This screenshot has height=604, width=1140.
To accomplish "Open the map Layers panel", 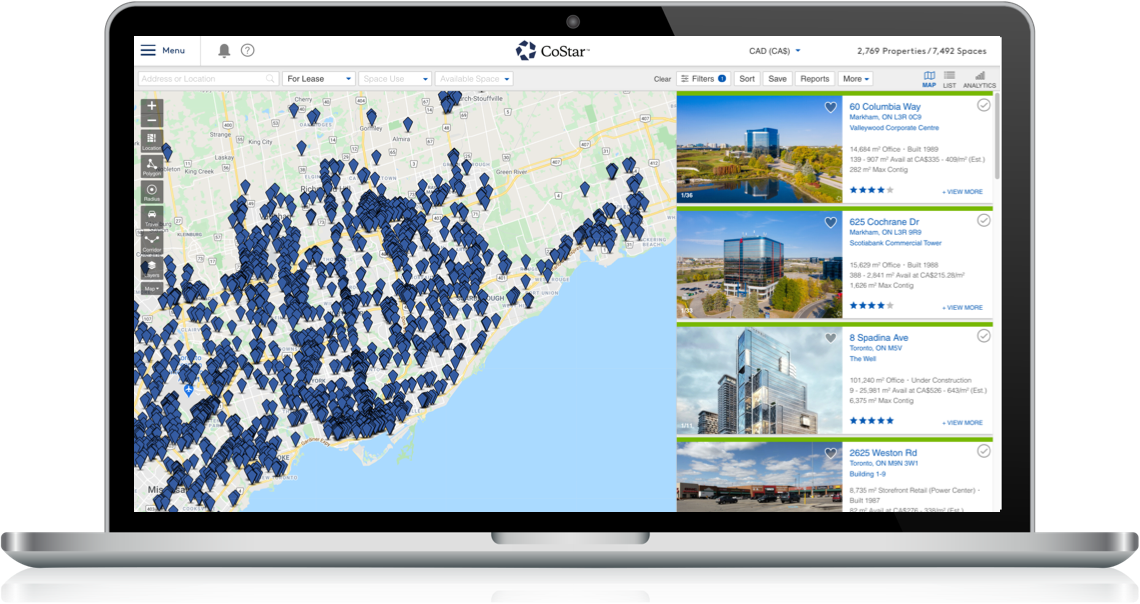I will (x=152, y=268).
